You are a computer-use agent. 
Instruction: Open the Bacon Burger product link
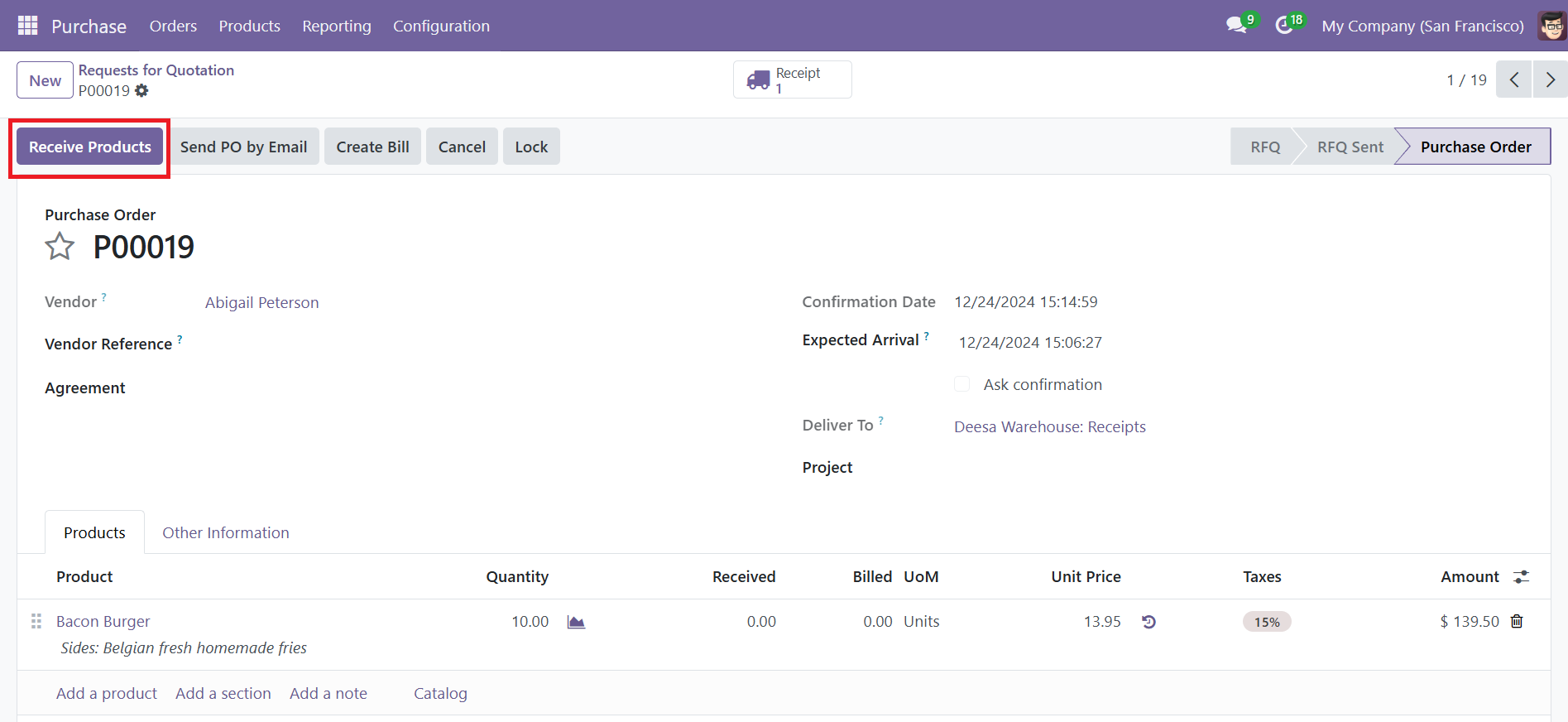(x=103, y=622)
